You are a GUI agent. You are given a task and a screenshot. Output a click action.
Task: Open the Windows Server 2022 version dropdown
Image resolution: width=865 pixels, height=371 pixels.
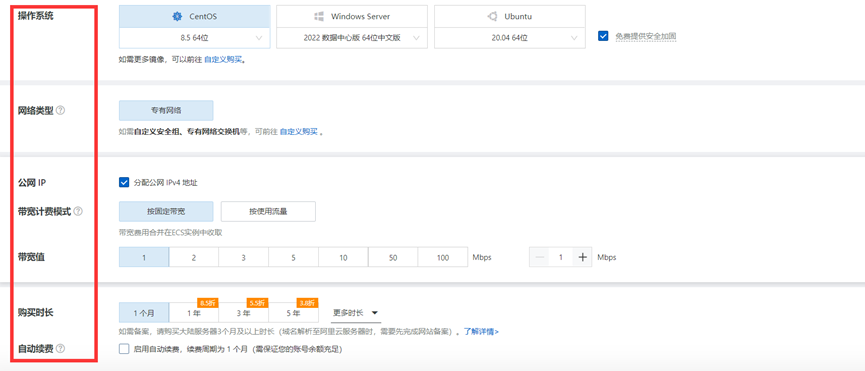(352, 38)
